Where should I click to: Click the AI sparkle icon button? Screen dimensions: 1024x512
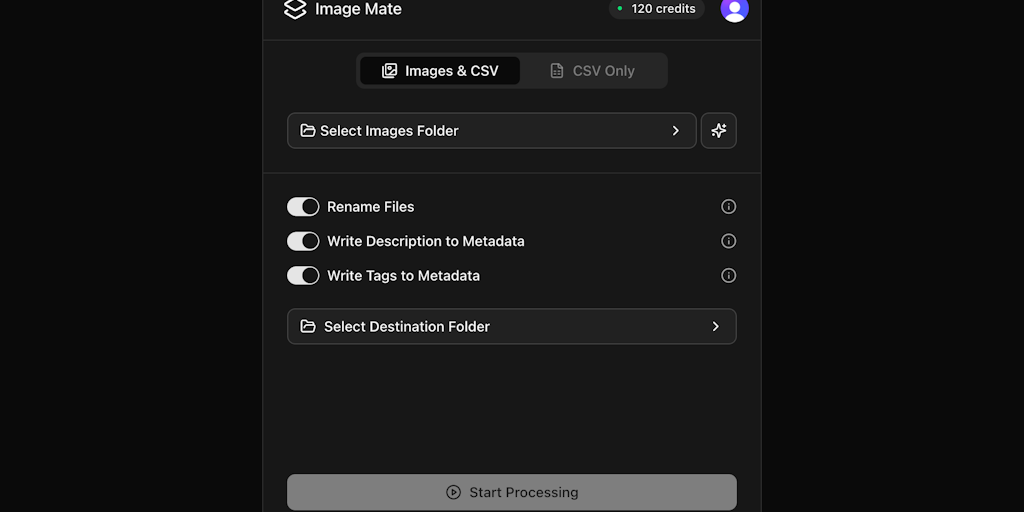(x=719, y=131)
